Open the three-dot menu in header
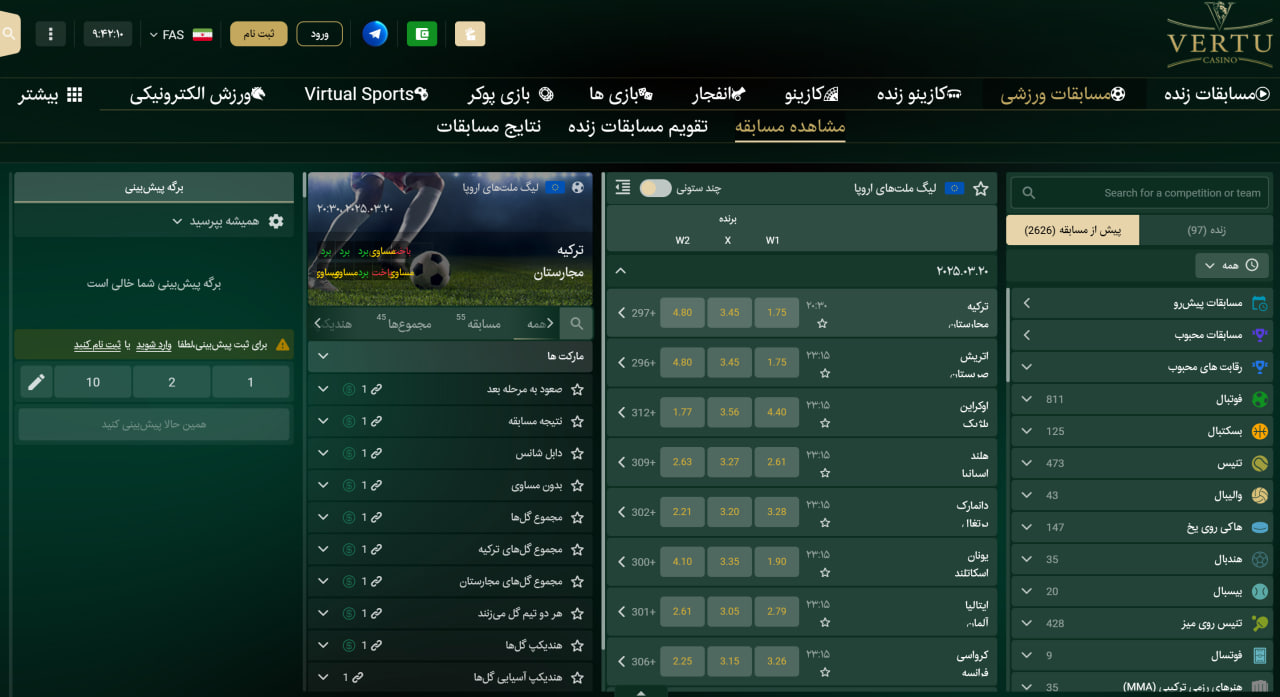 50,34
